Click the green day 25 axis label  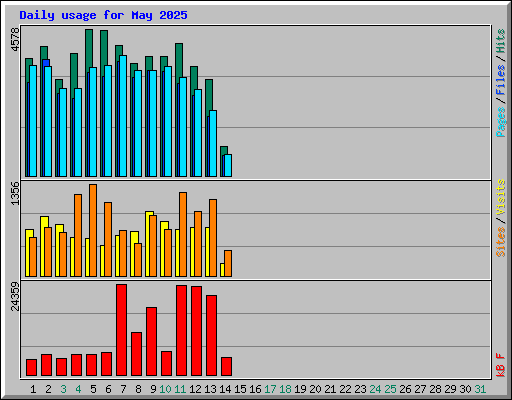390,389
